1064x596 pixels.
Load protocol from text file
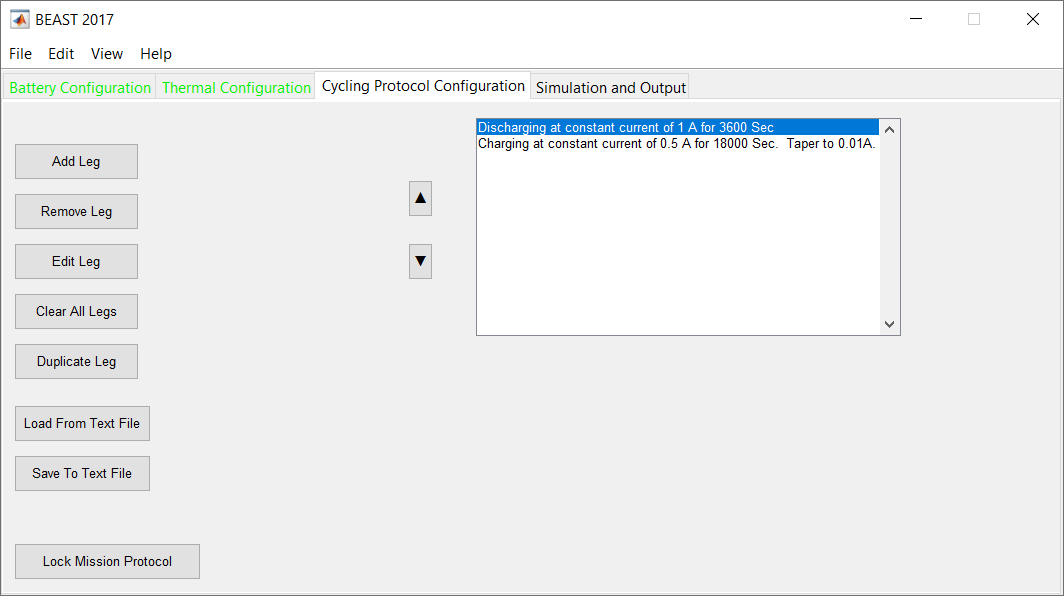[x=82, y=423]
